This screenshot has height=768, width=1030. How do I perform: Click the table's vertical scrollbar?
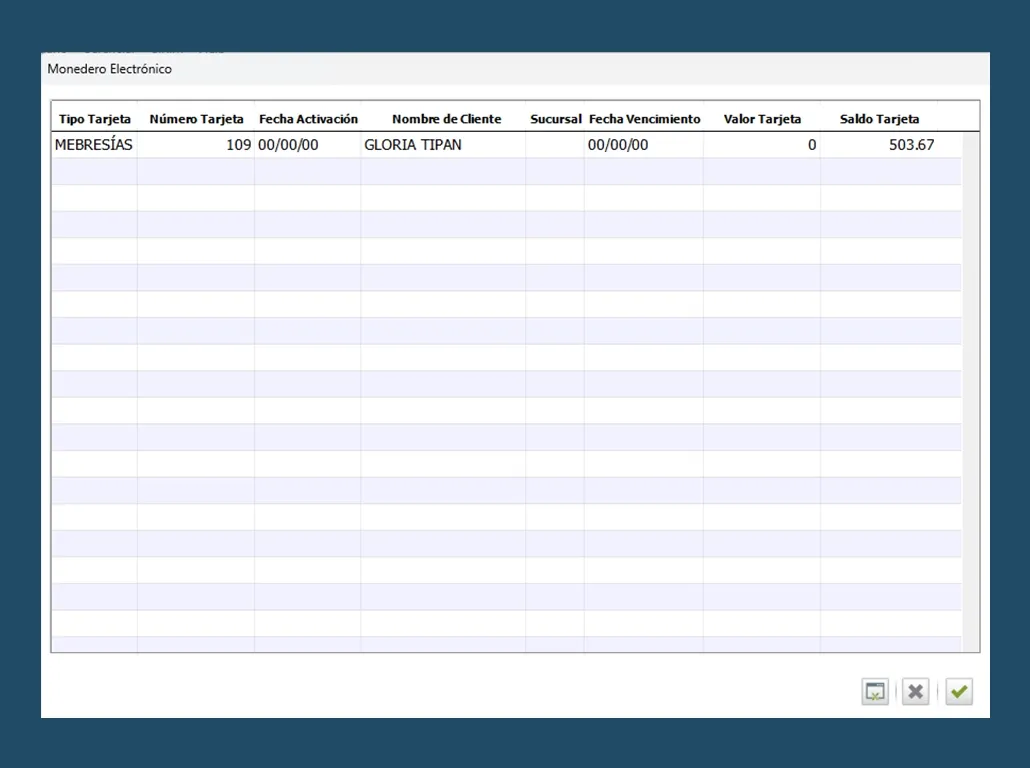pos(970,390)
